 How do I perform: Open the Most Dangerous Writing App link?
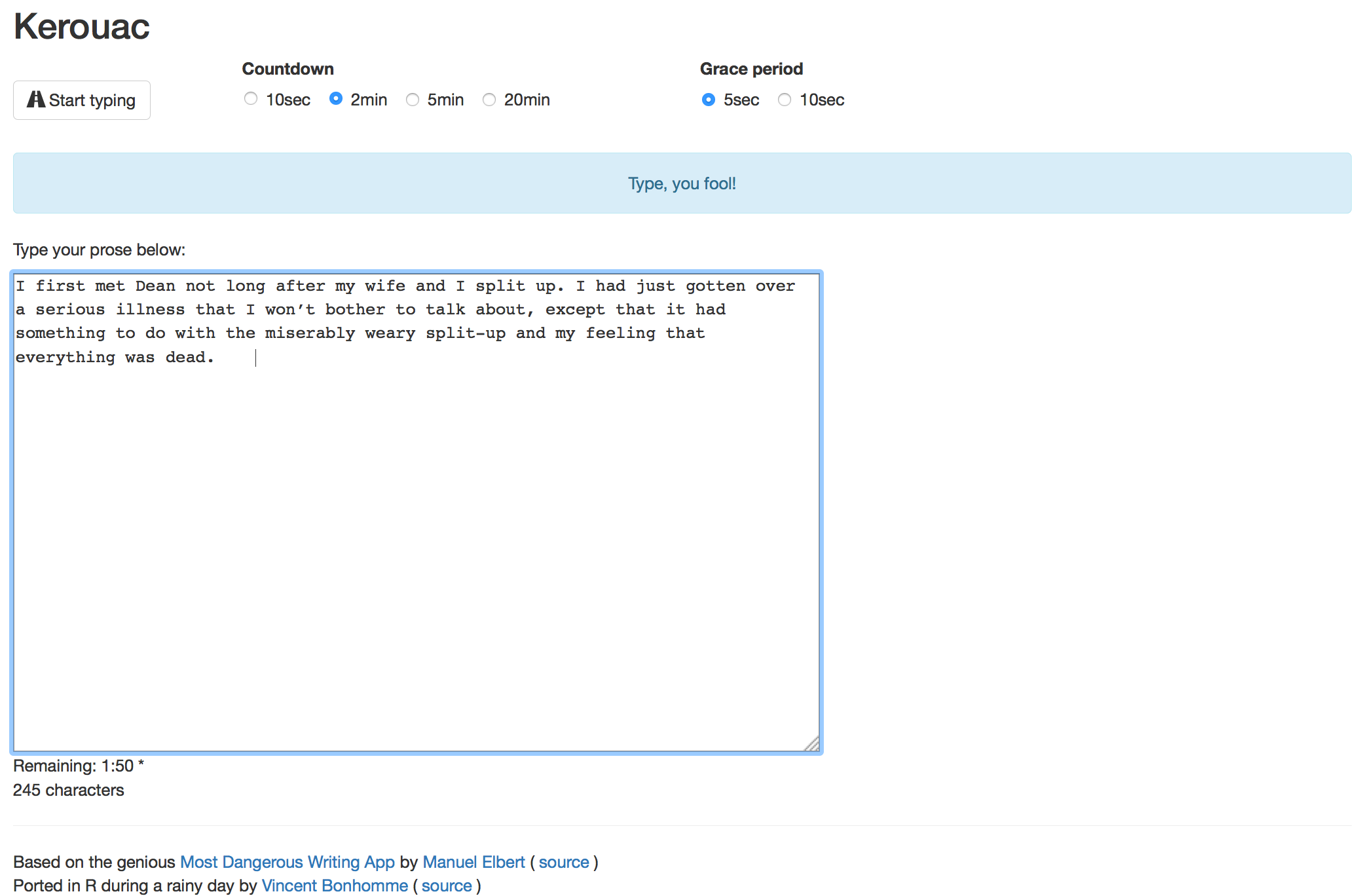(x=287, y=862)
